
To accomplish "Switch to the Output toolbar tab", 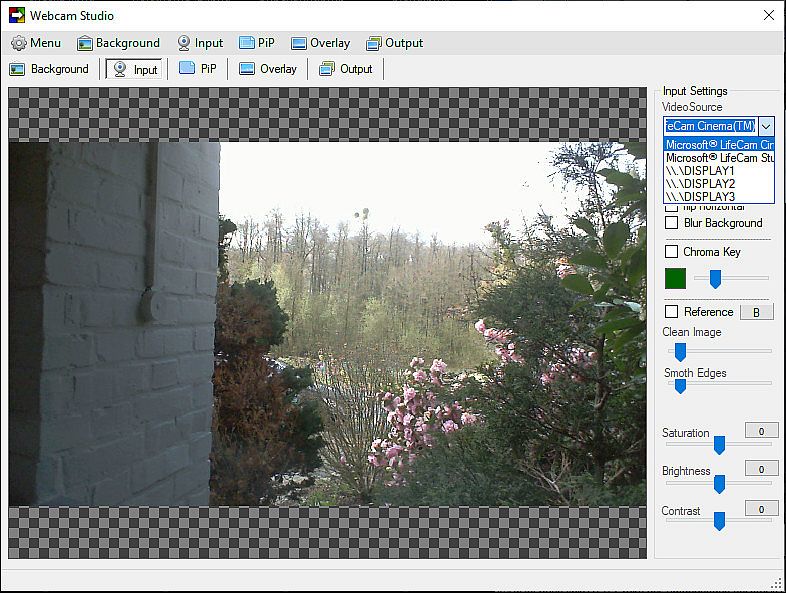I will (x=346, y=69).
